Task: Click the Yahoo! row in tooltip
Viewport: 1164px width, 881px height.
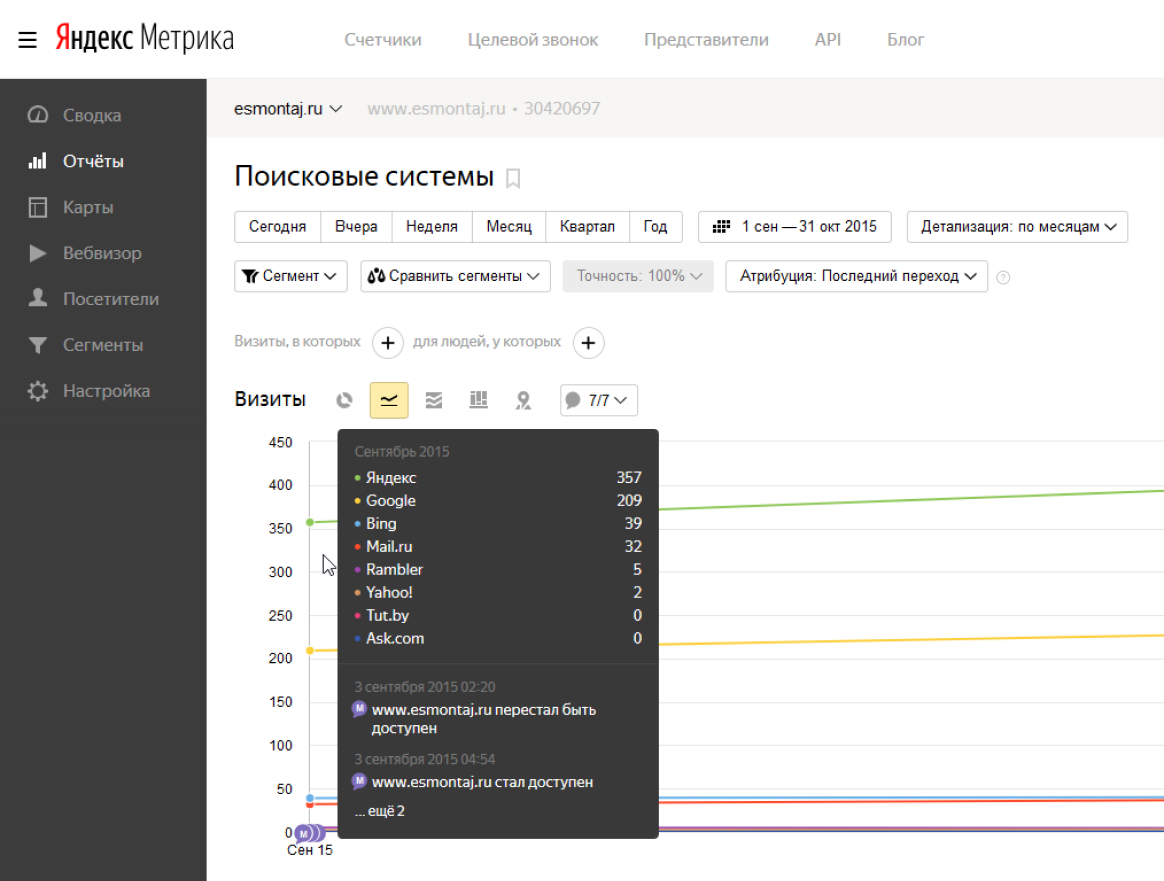Action: pos(498,593)
